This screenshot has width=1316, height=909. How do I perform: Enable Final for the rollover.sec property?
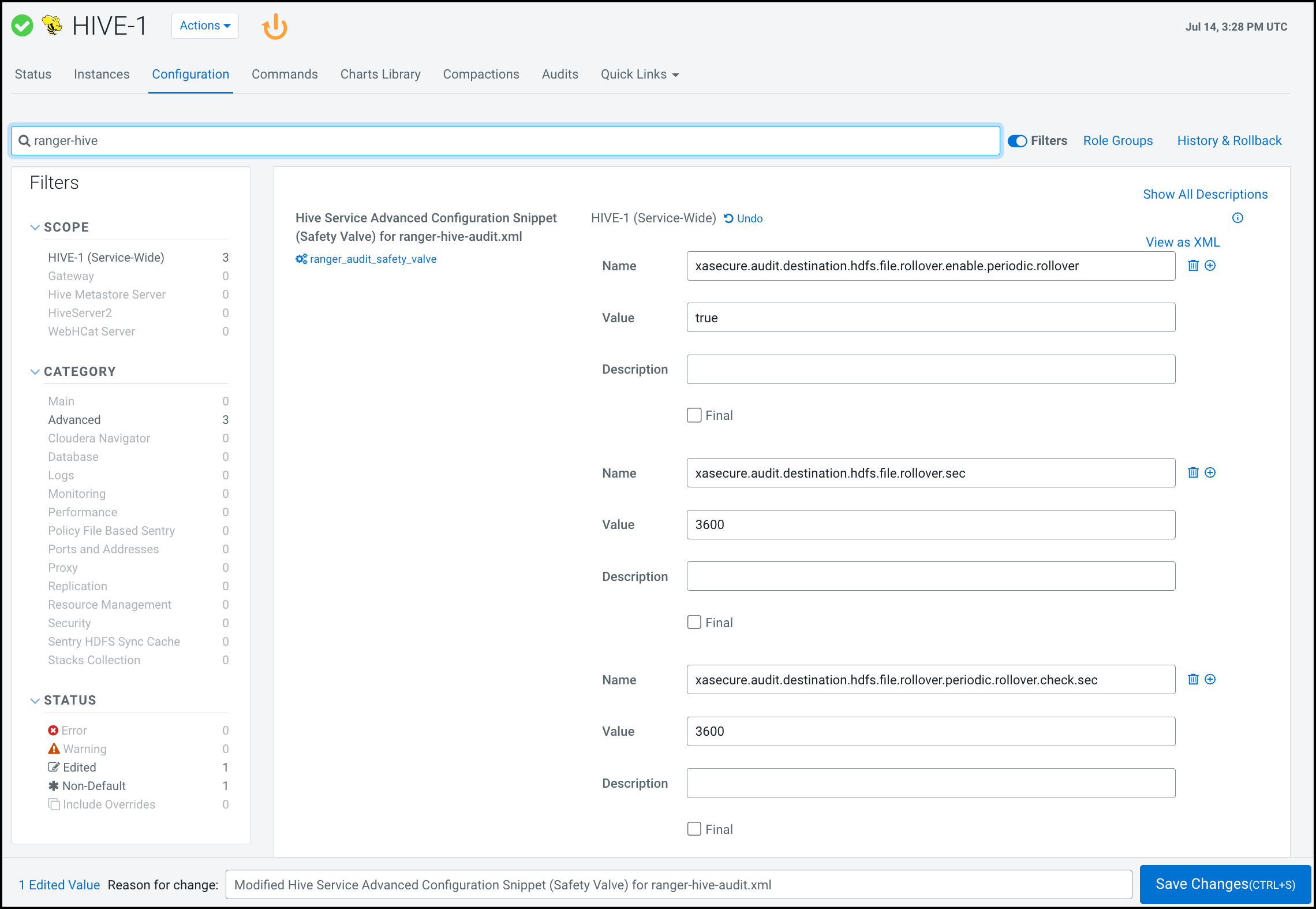(x=694, y=622)
